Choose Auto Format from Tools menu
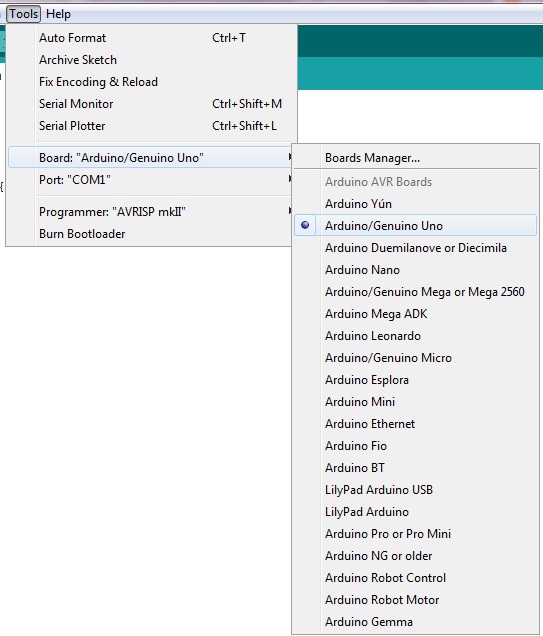This screenshot has height=636, width=543. coord(152,38)
